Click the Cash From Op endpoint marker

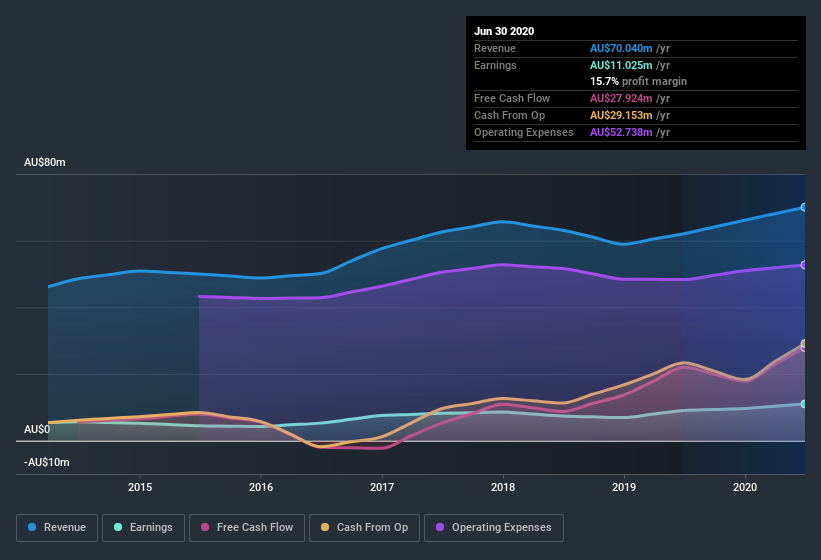804,343
